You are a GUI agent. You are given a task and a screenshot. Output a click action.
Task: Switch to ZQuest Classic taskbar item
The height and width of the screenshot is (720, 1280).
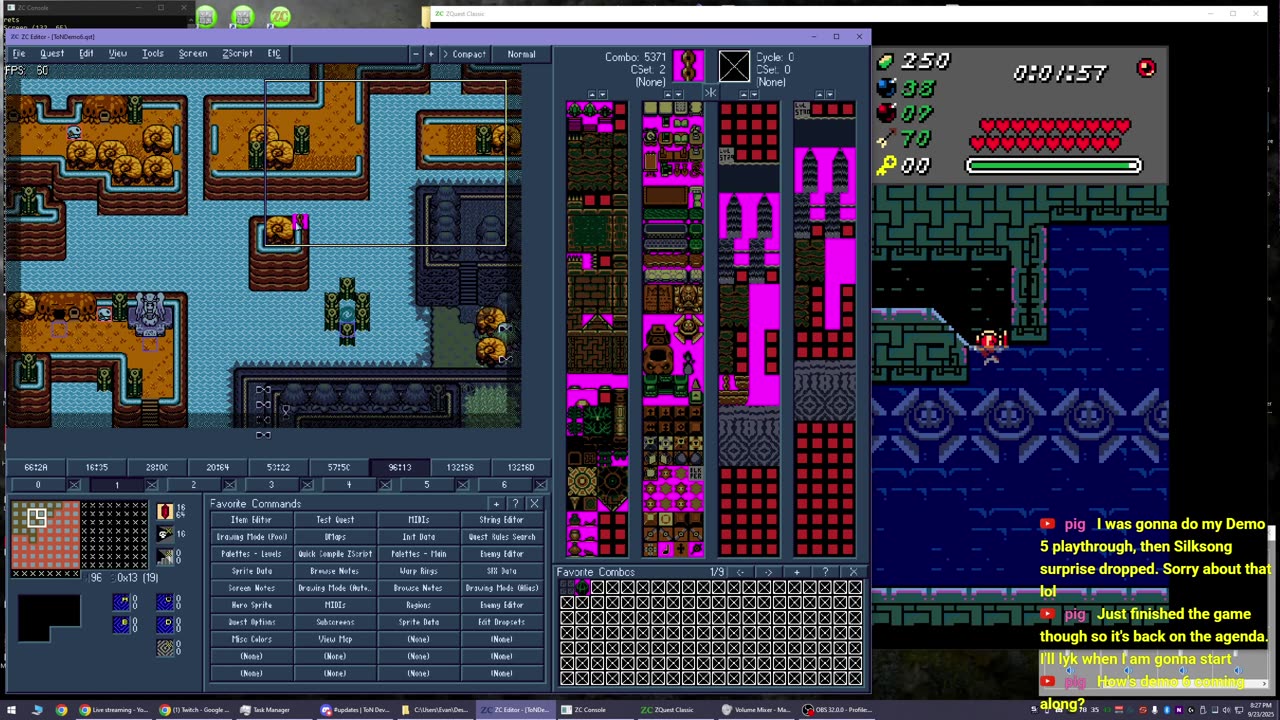(x=667, y=710)
